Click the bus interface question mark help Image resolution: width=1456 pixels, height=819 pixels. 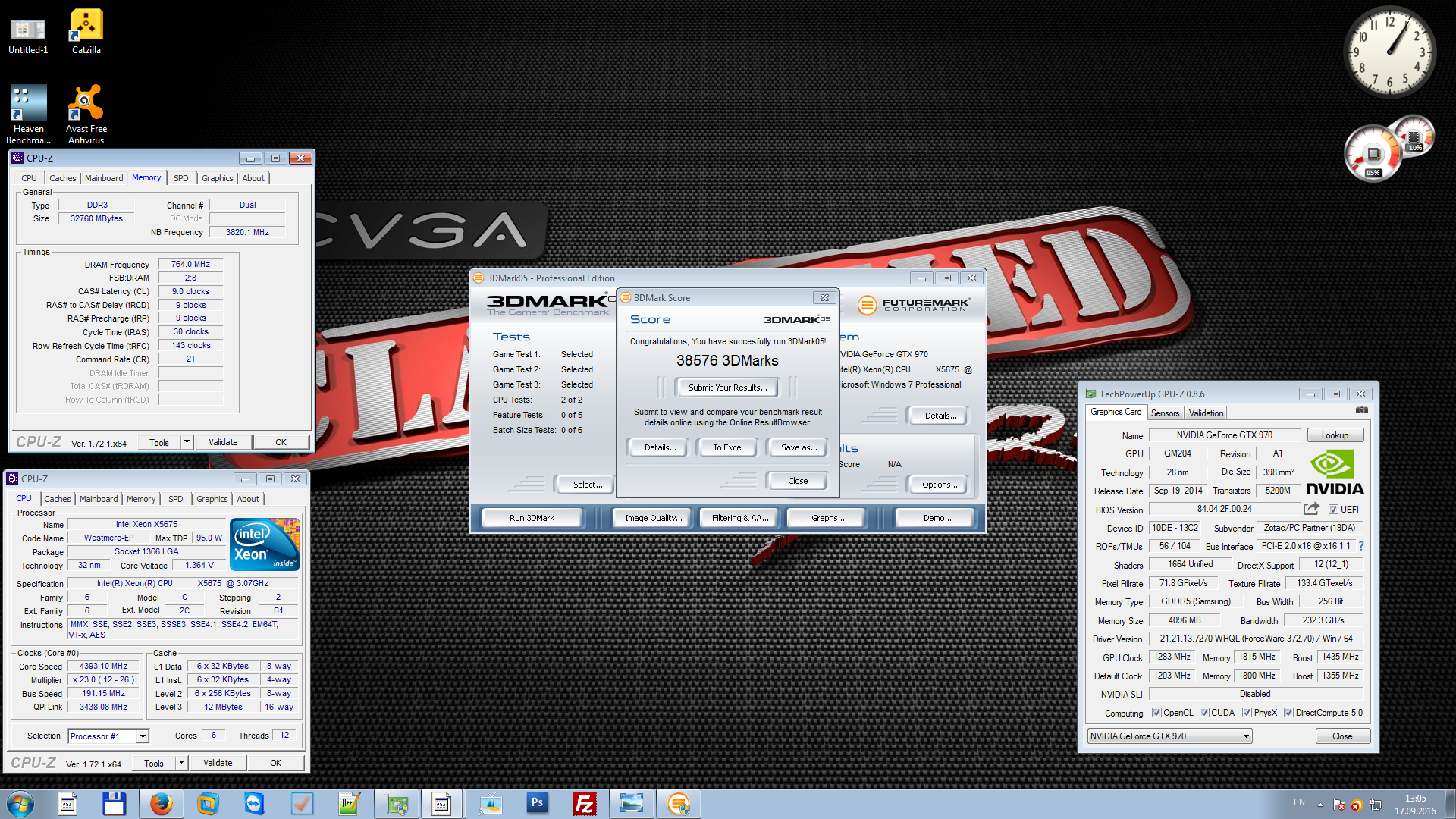[x=1361, y=546]
